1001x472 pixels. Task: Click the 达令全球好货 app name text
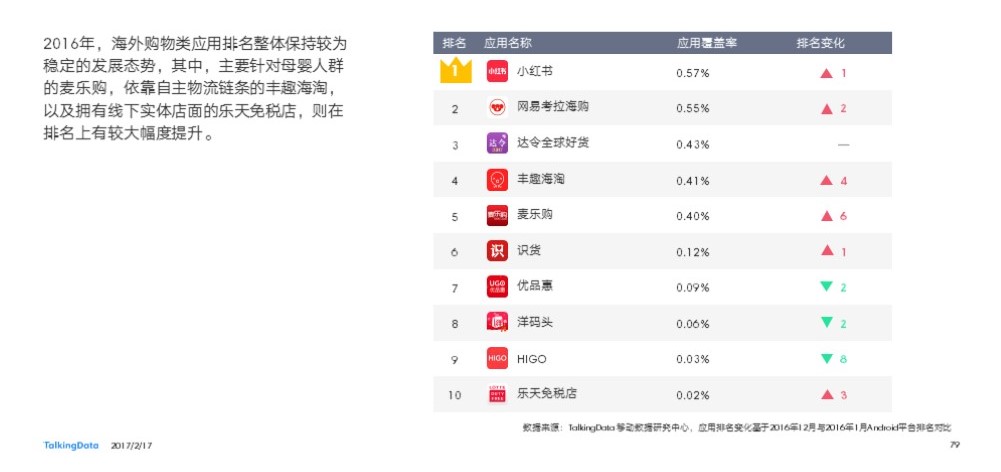tap(553, 143)
